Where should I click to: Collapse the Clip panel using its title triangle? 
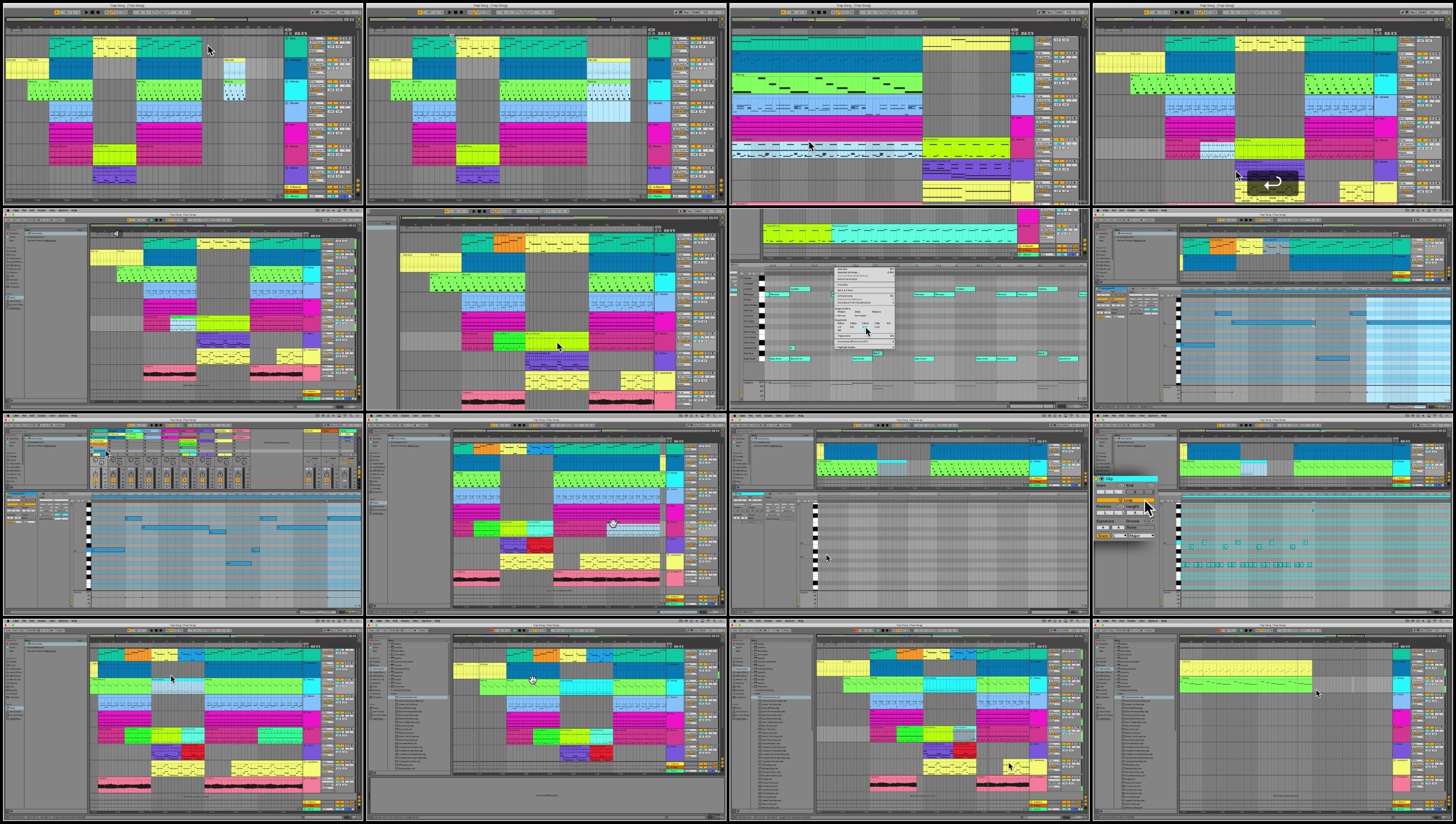[1102, 479]
